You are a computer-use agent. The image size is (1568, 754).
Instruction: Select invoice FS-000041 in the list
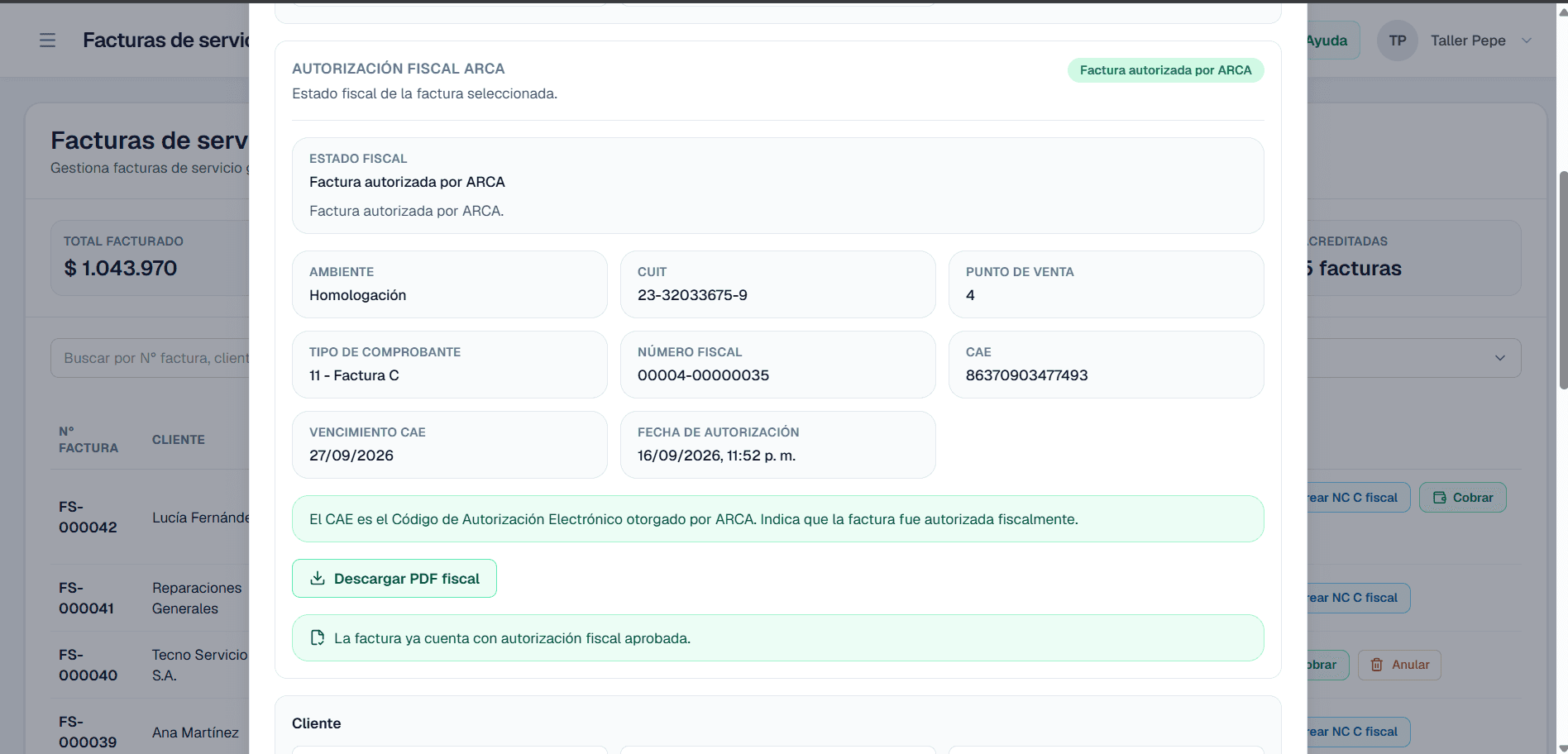tap(86, 598)
